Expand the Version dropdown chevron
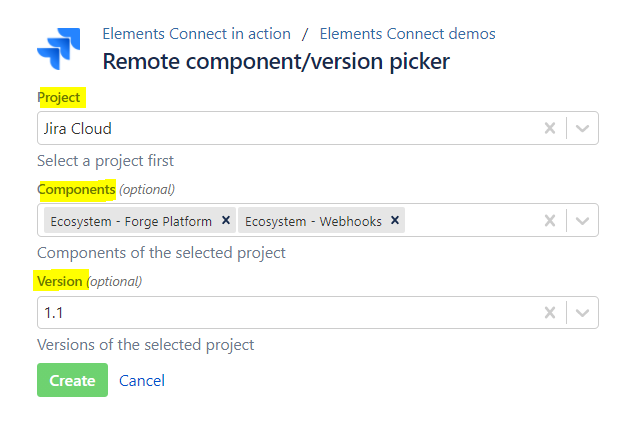This screenshot has height=423, width=633. pos(583,313)
